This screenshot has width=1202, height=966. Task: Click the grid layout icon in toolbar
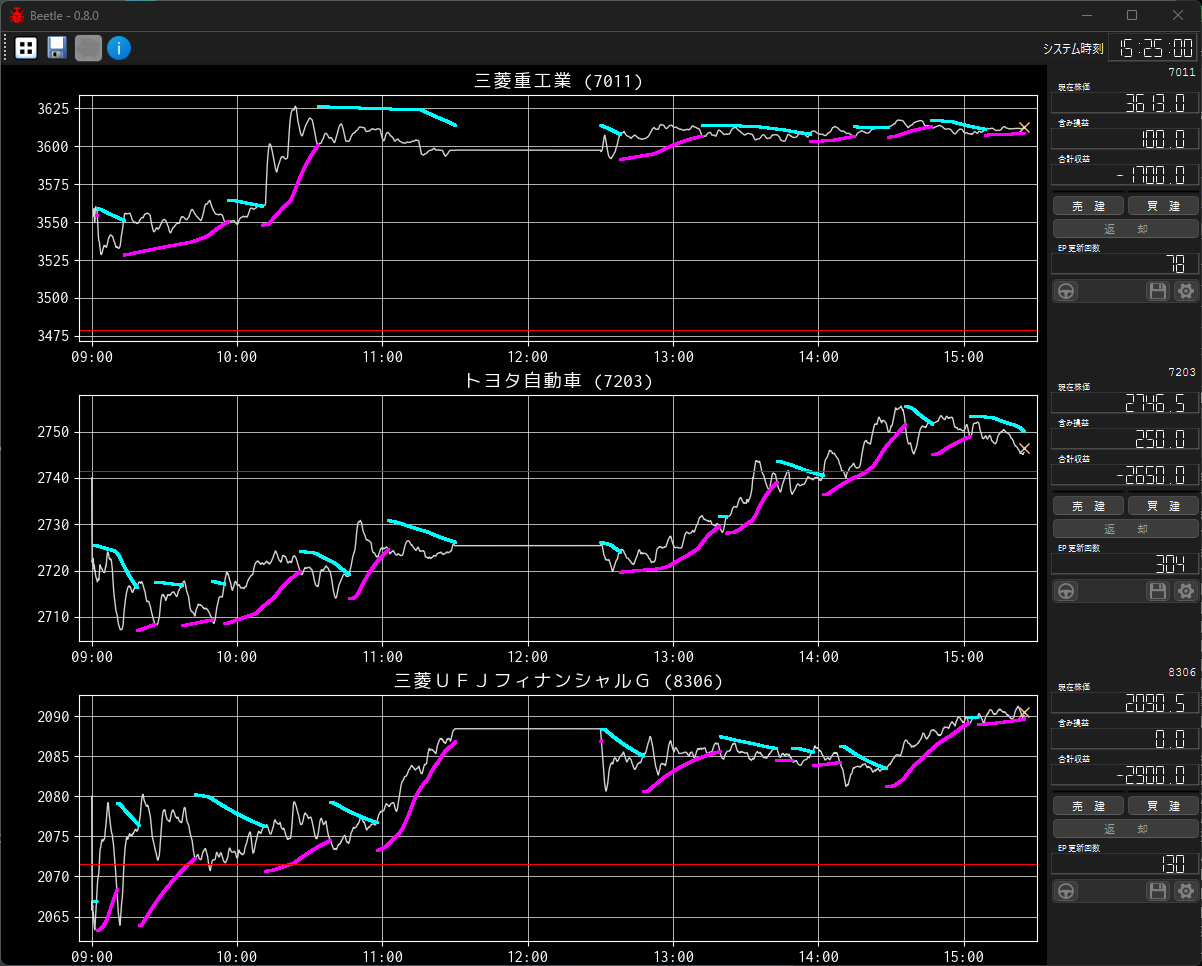point(26,48)
